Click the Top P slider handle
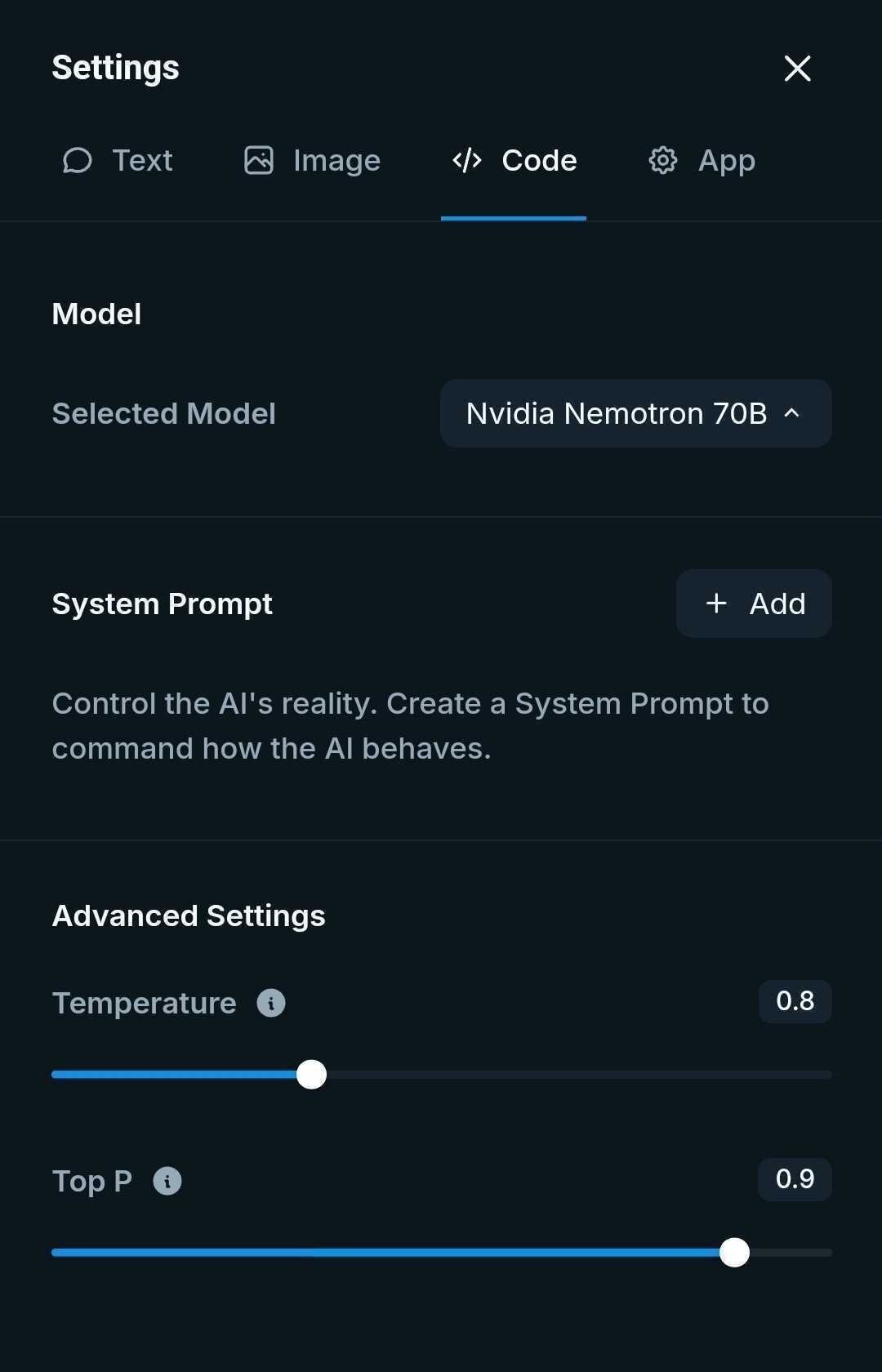The height and width of the screenshot is (1372, 882). (x=734, y=1253)
